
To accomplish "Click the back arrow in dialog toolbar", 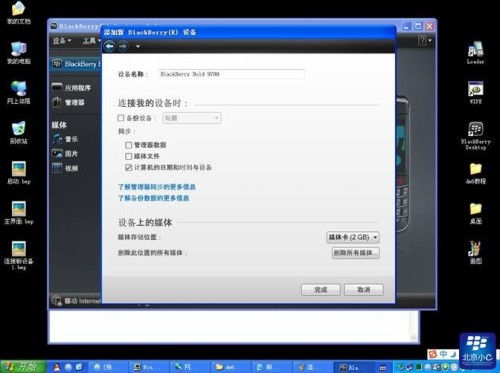I will (x=109, y=46).
